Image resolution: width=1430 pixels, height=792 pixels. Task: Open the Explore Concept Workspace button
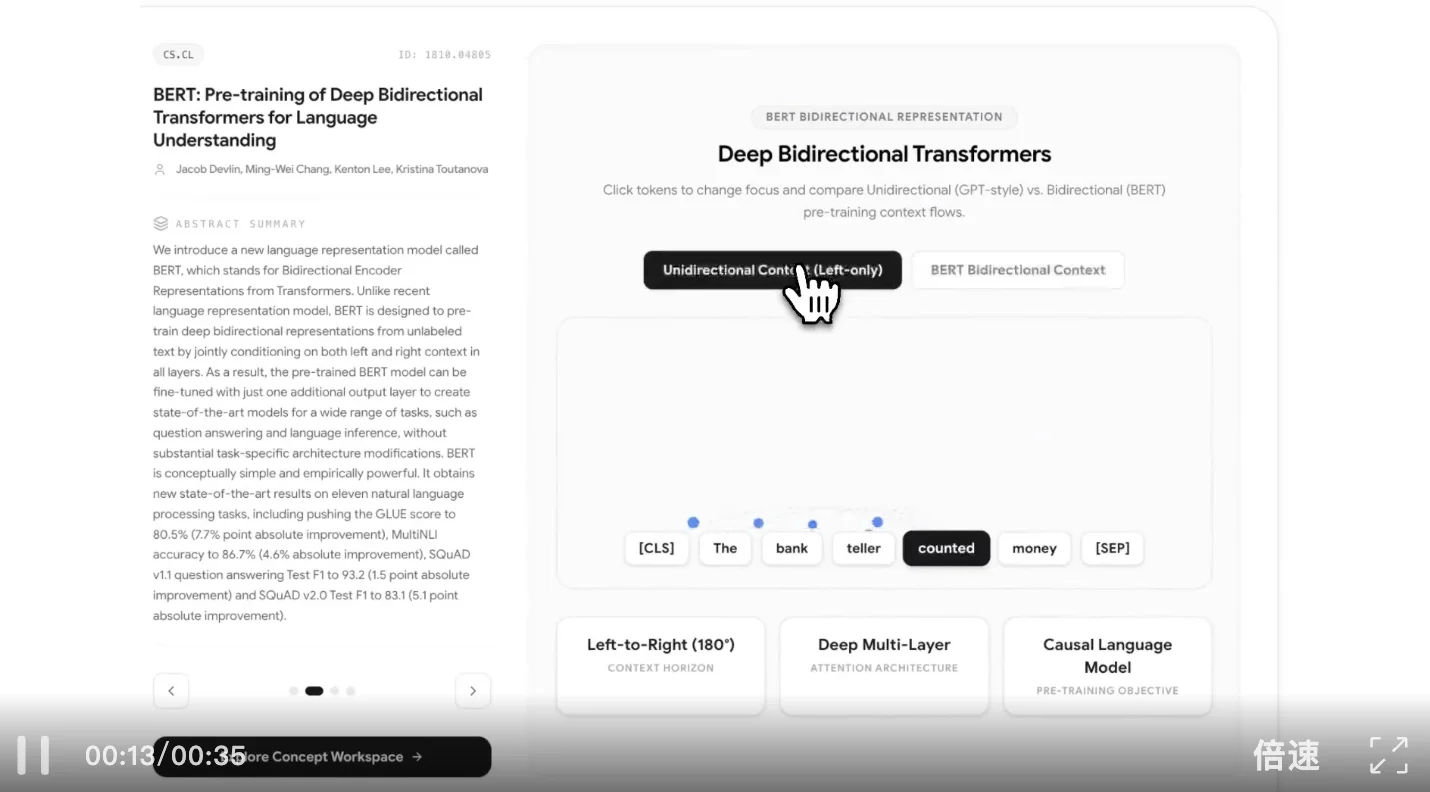click(322, 757)
